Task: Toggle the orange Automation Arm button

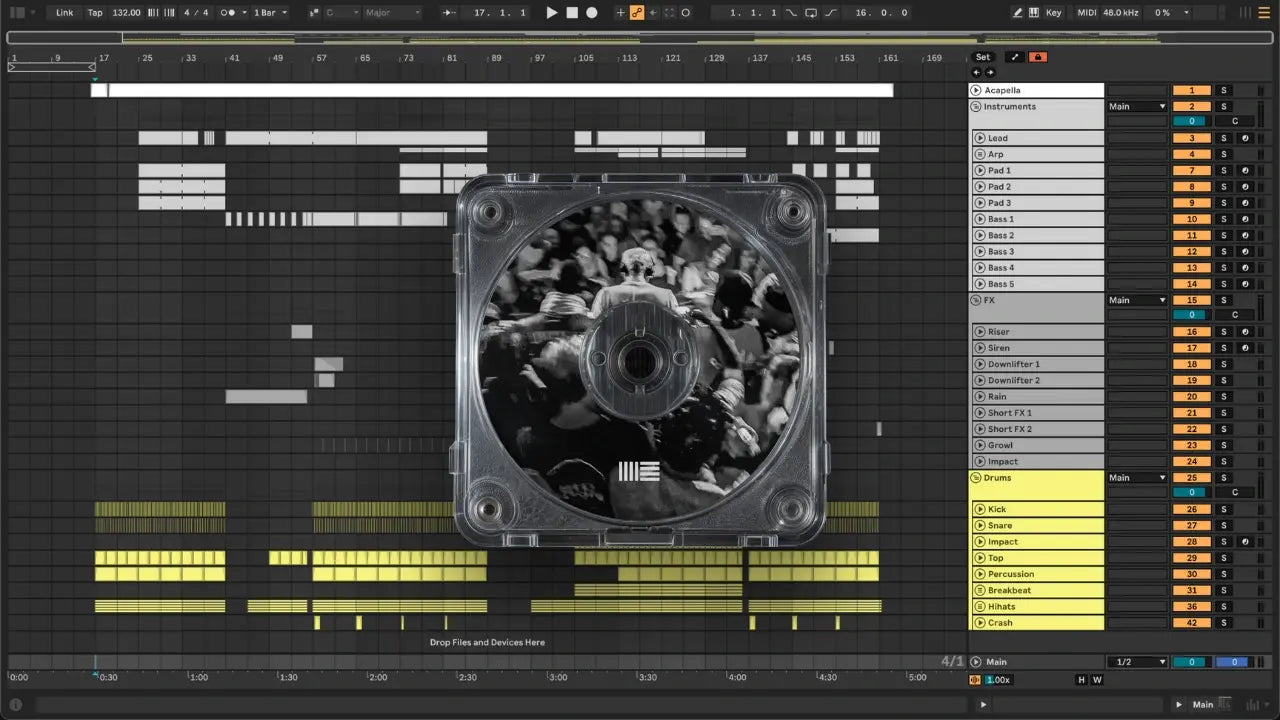Action: click(x=637, y=13)
